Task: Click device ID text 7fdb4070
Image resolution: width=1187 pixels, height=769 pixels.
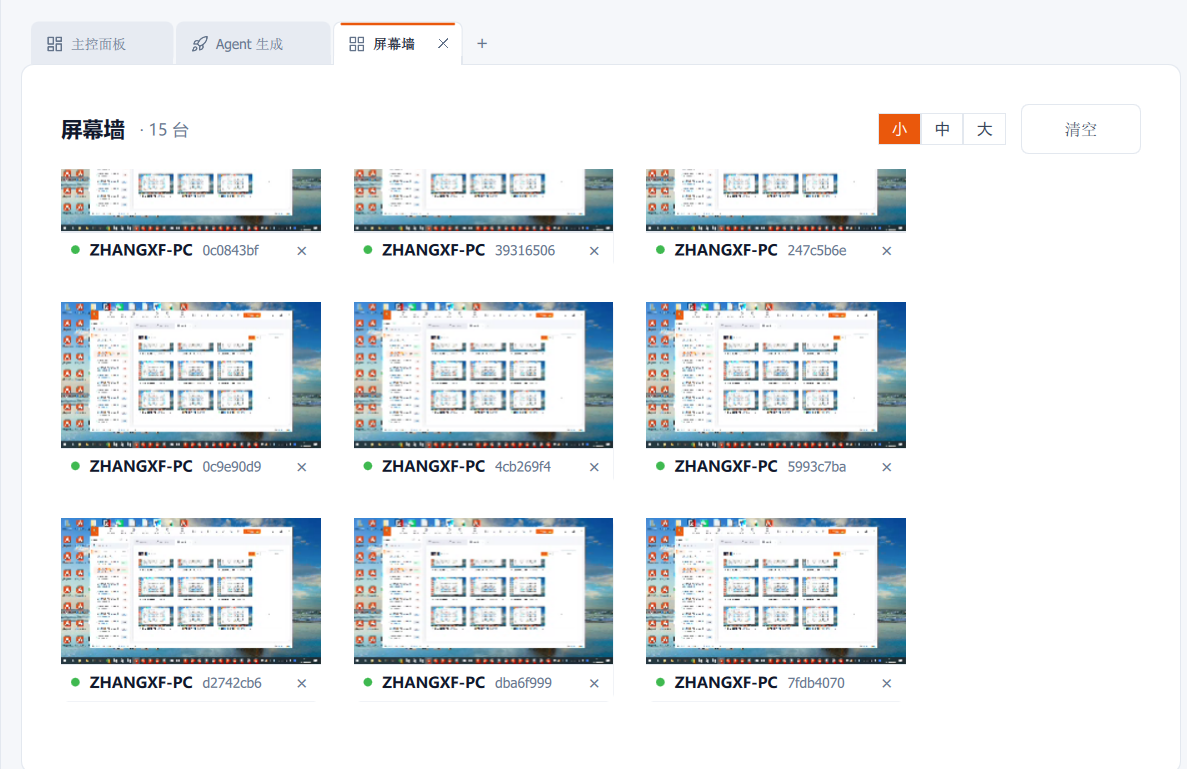Action: coord(816,683)
